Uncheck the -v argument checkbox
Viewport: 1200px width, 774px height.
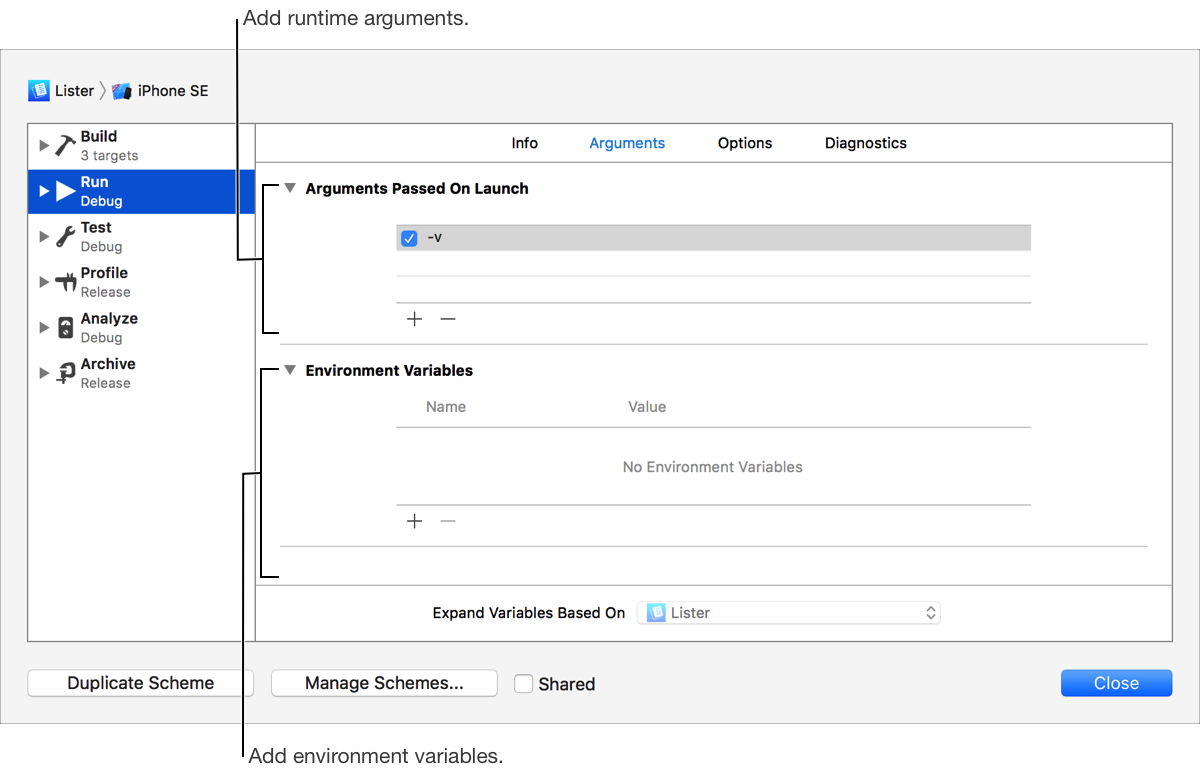tap(409, 238)
